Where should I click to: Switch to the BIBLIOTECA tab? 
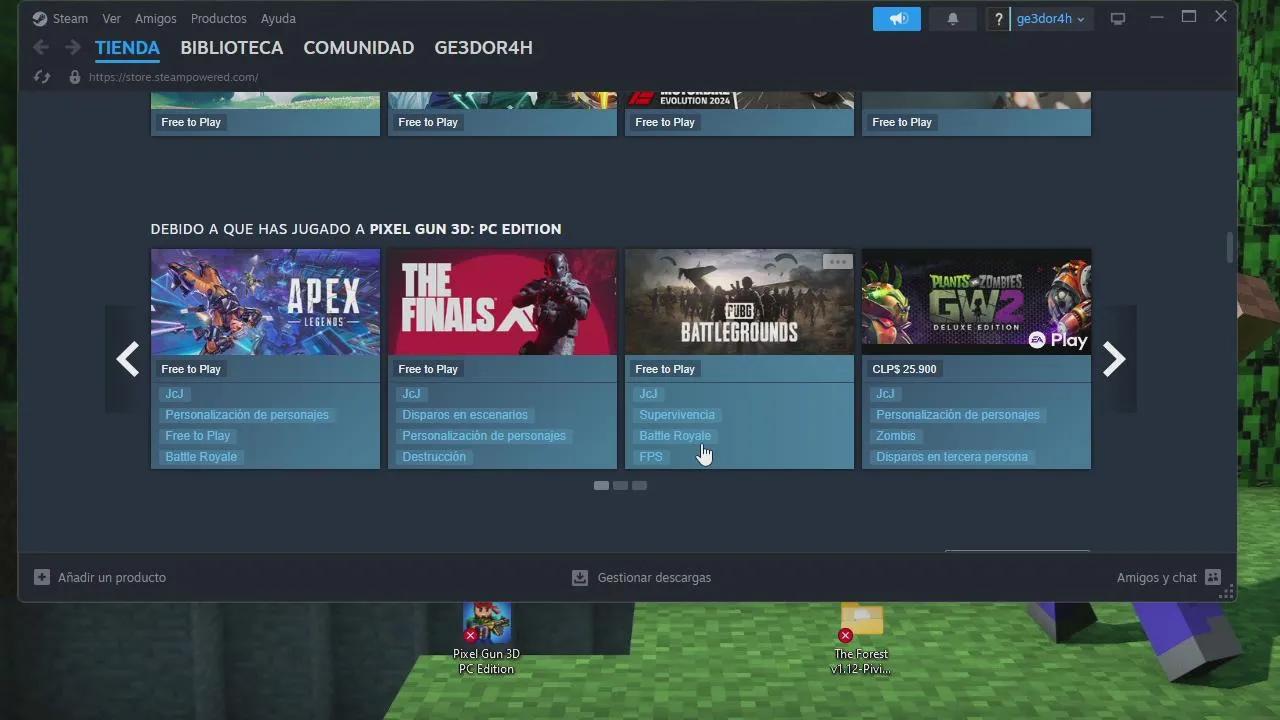[x=231, y=47]
